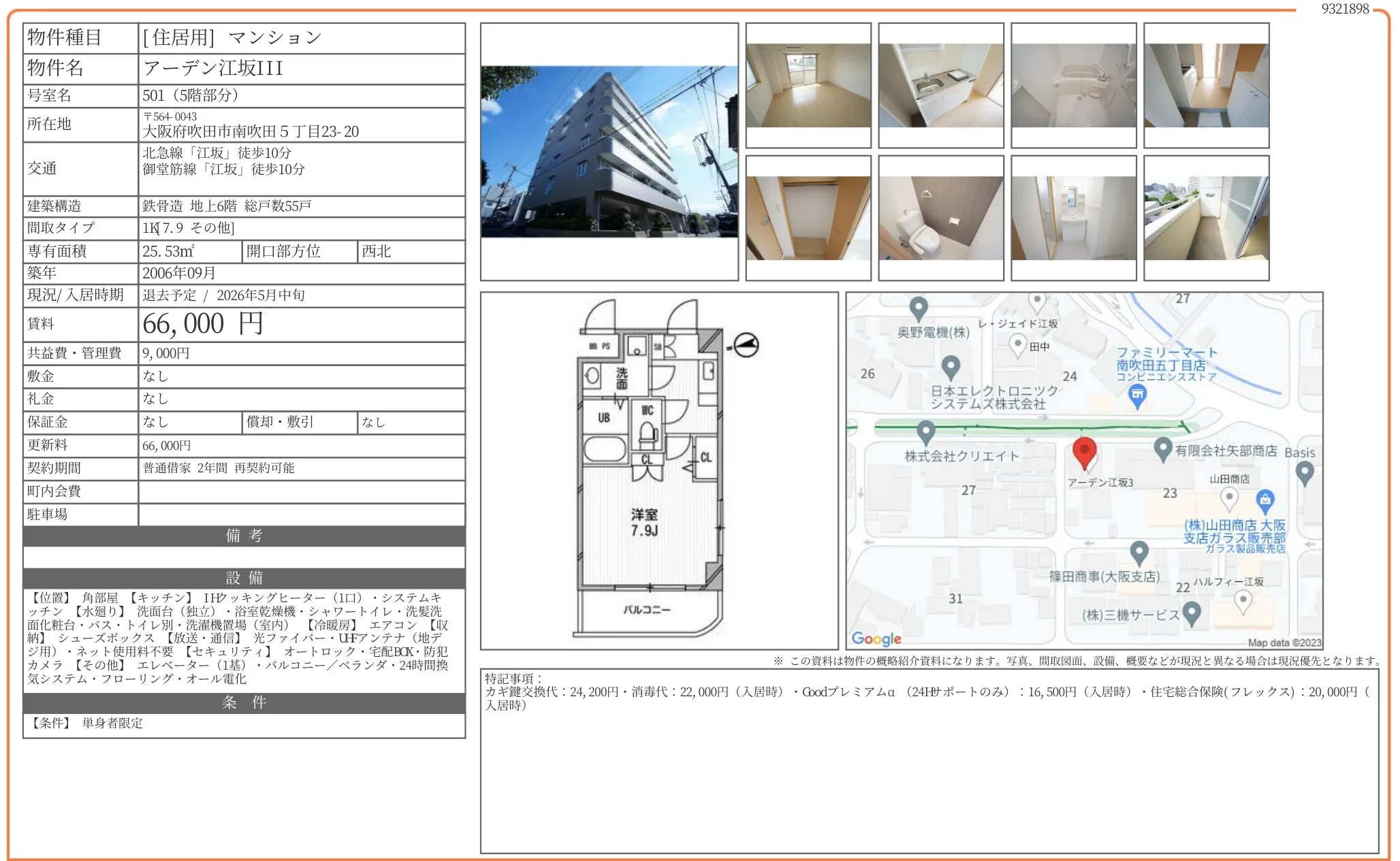
Task: Open the building exterior photo
Action: [609, 152]
